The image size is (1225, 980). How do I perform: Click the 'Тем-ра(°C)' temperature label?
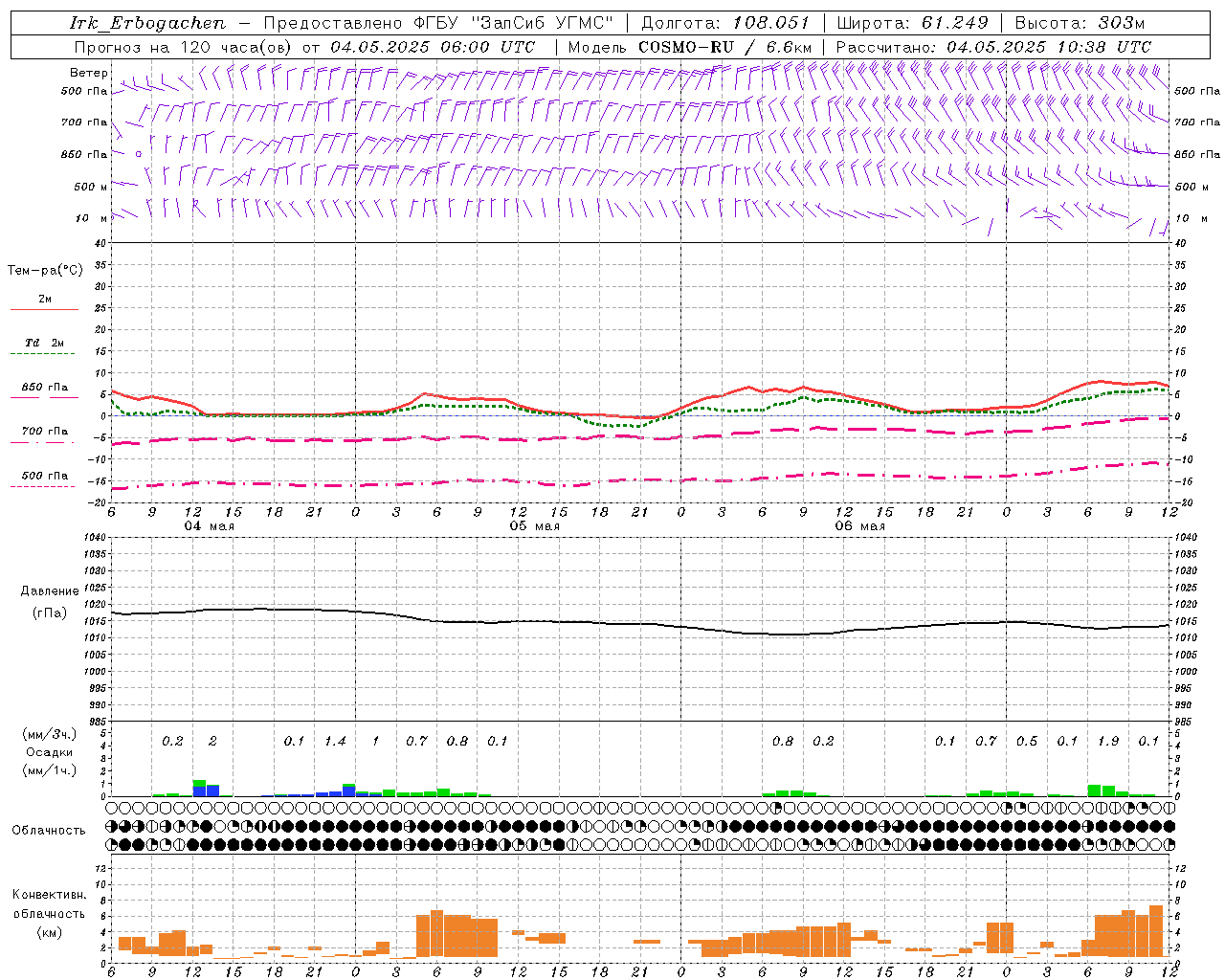point(45,271)
